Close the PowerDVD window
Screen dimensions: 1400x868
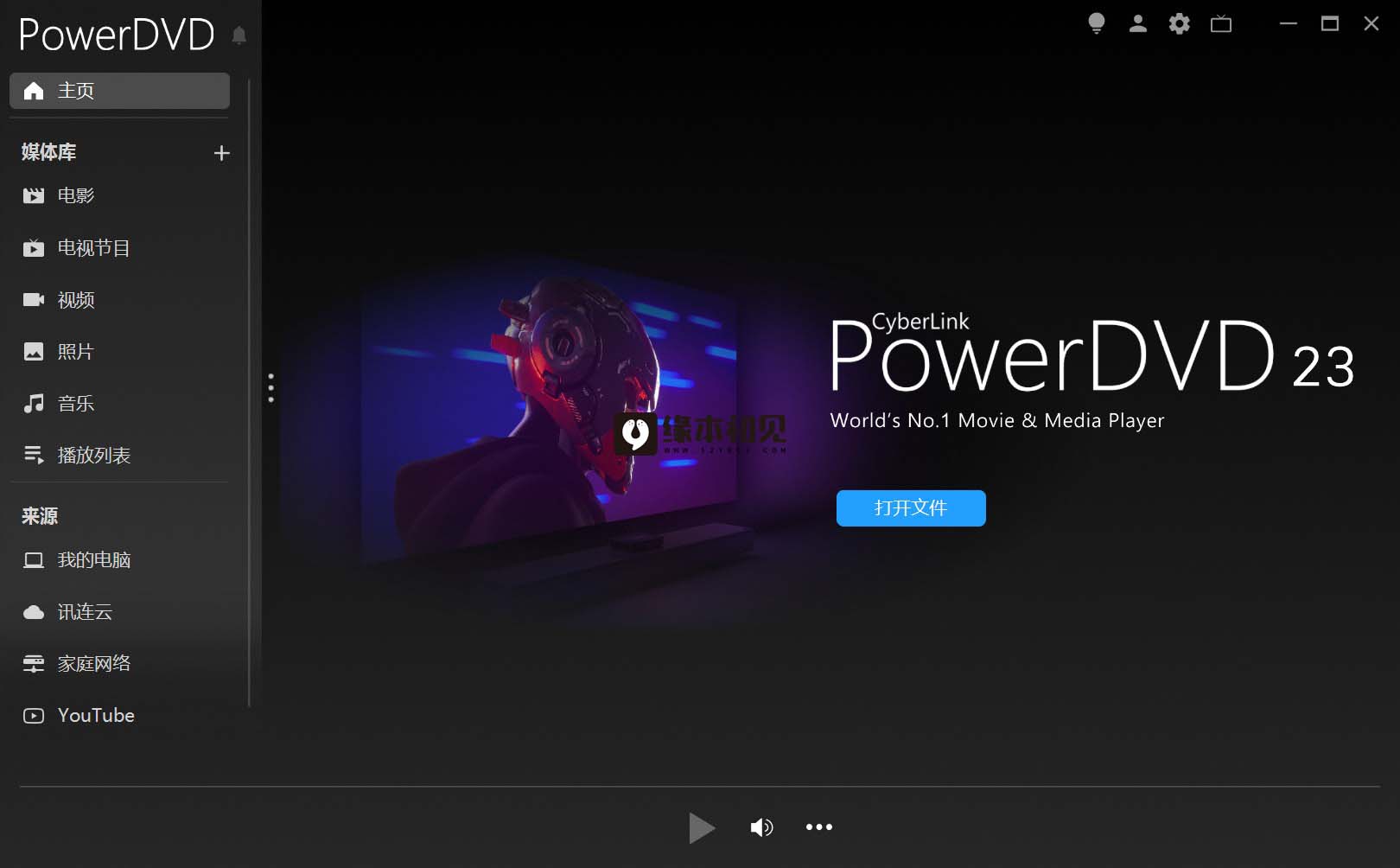(1371, 23)
